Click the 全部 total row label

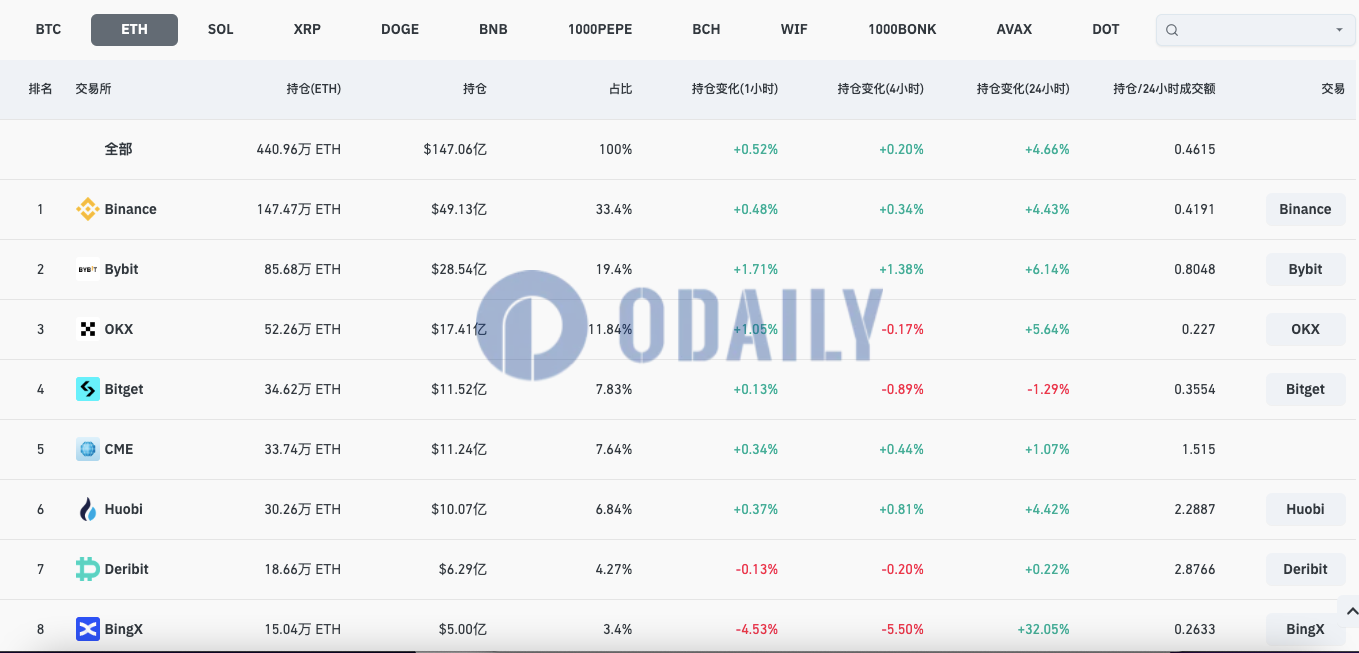click(118, 149)
